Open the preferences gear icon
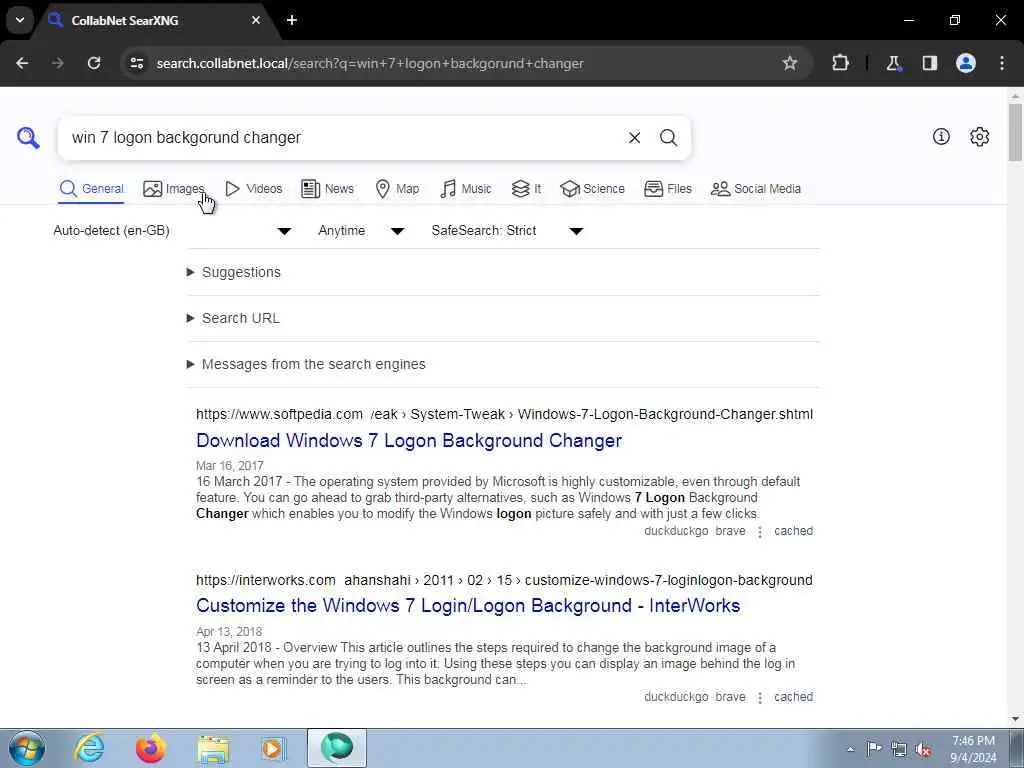Viewport: 1024px width, 768px height. pyautogui.click(x=980, y=136)
